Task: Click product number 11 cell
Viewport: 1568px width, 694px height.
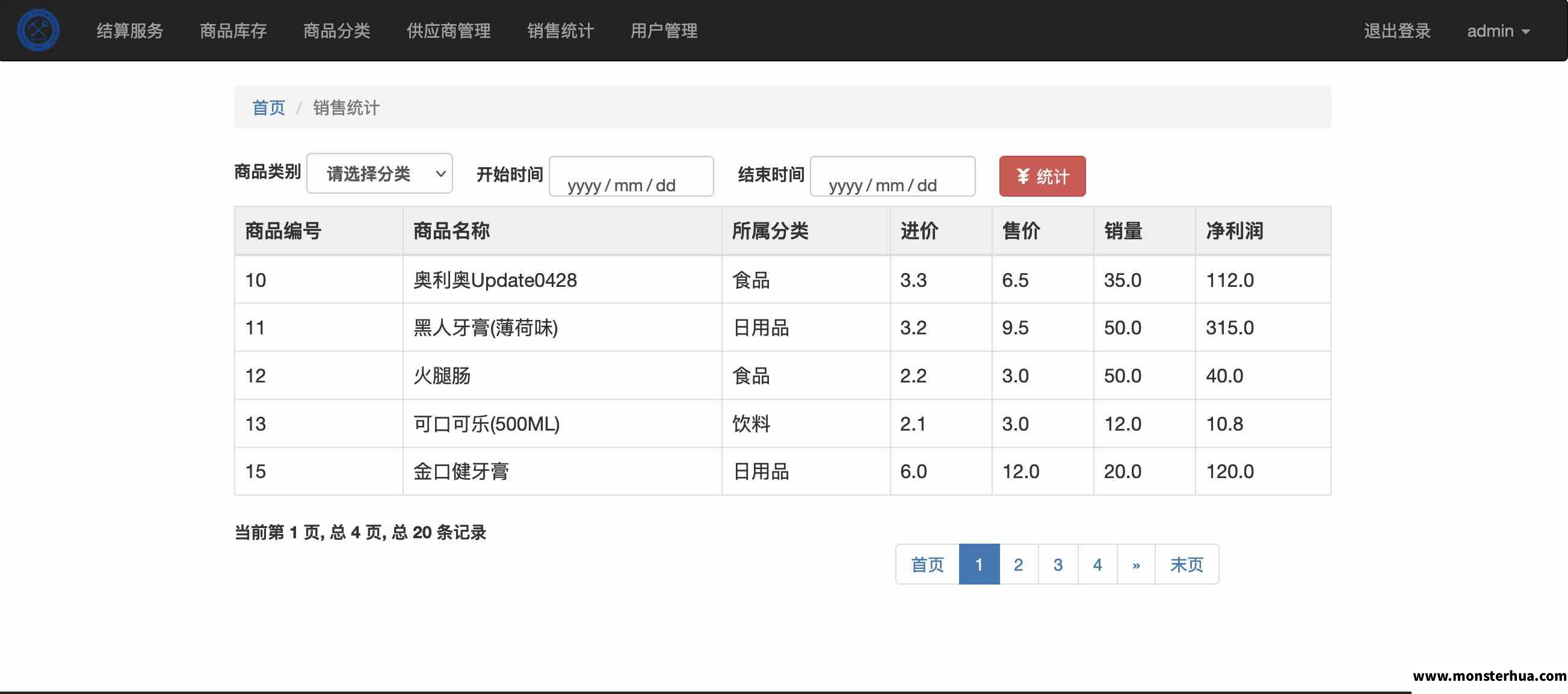Action: coord(318,328)
